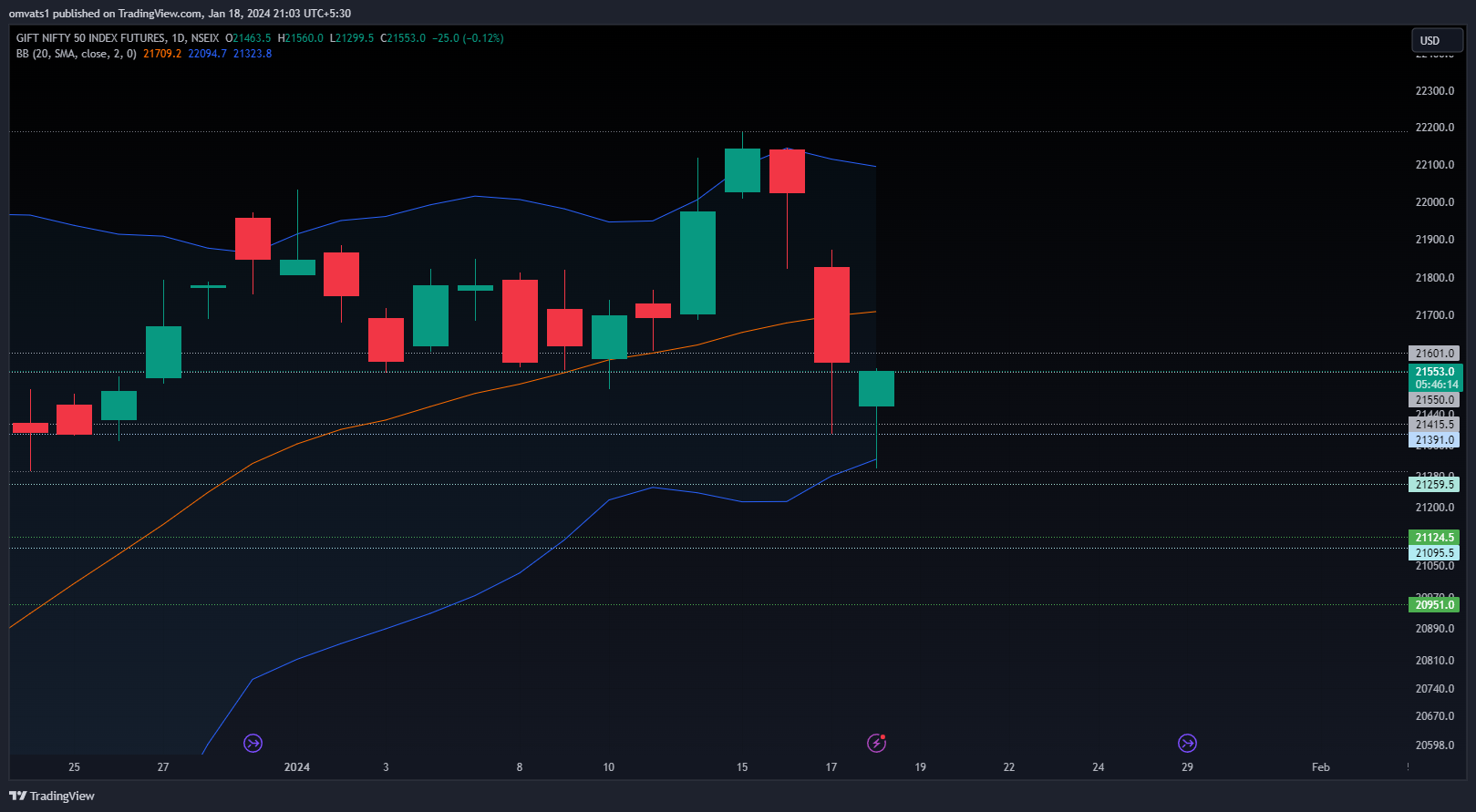Click the orange basis value 21709.2
Screen dimensions: 1476x812
(x=162, y=54)
